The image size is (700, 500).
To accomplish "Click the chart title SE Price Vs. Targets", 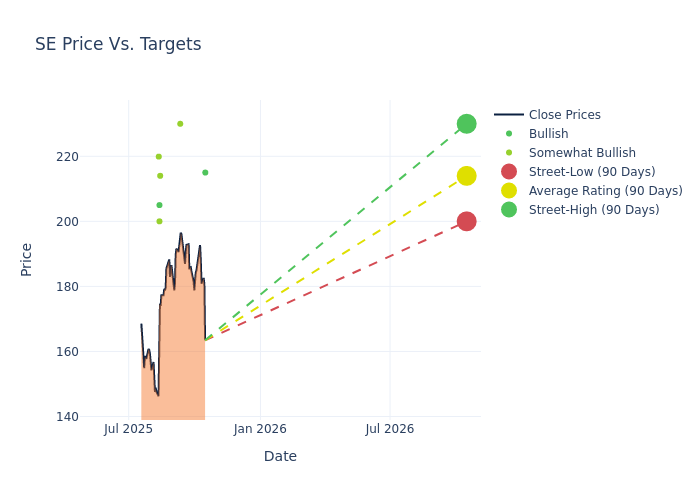I will pos(118,45).
